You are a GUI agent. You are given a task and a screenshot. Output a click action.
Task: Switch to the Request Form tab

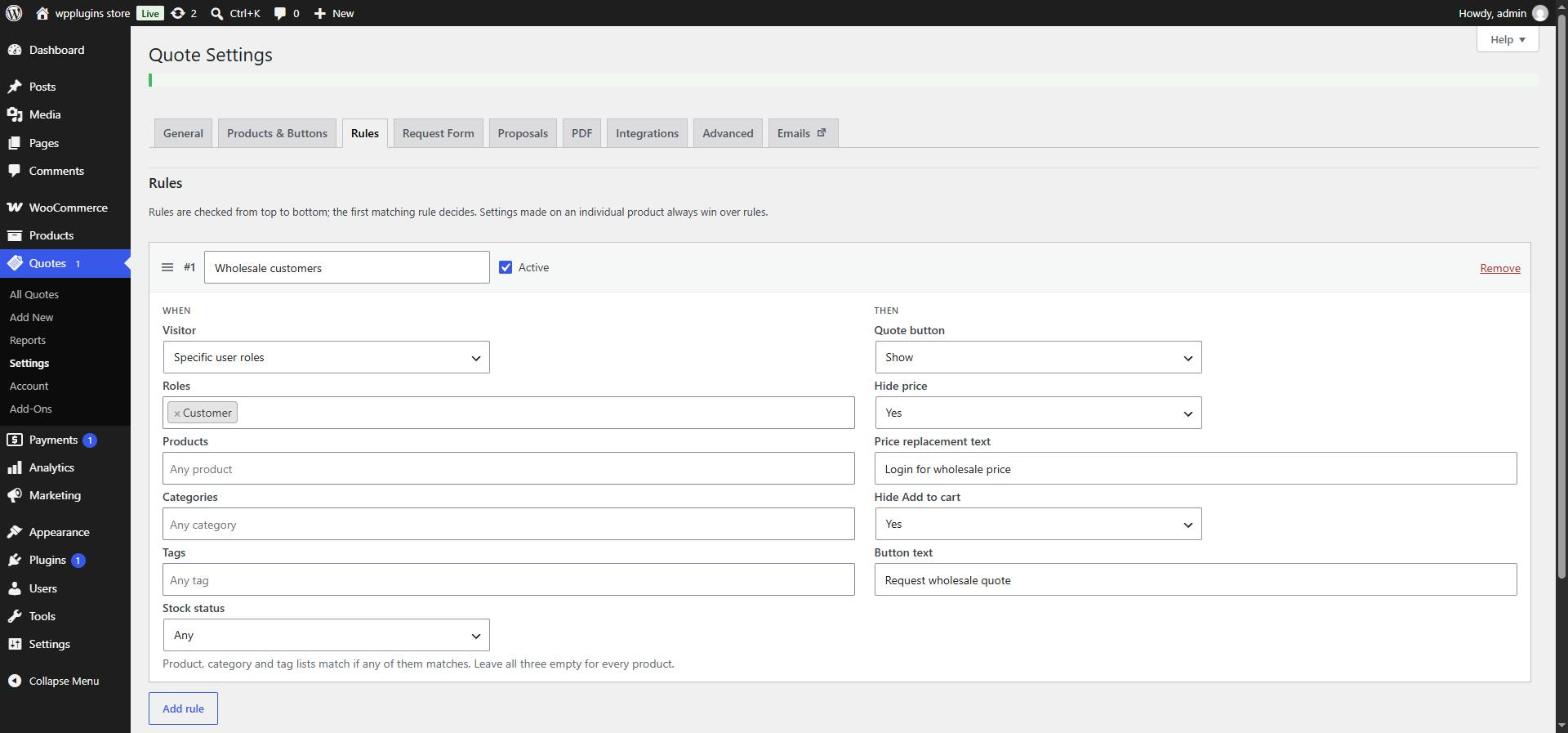[438, 133]
